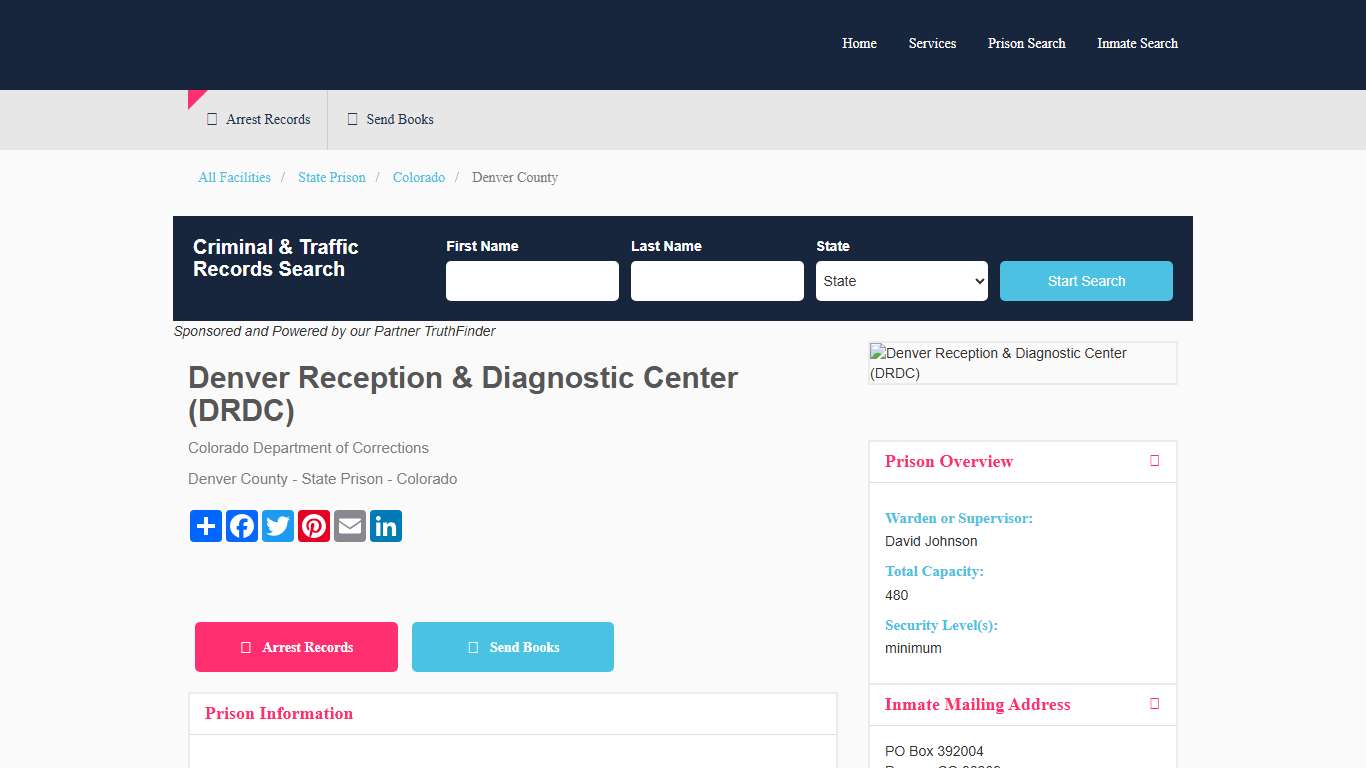Follow the Colorado breadcrumb link

[419, 177]
